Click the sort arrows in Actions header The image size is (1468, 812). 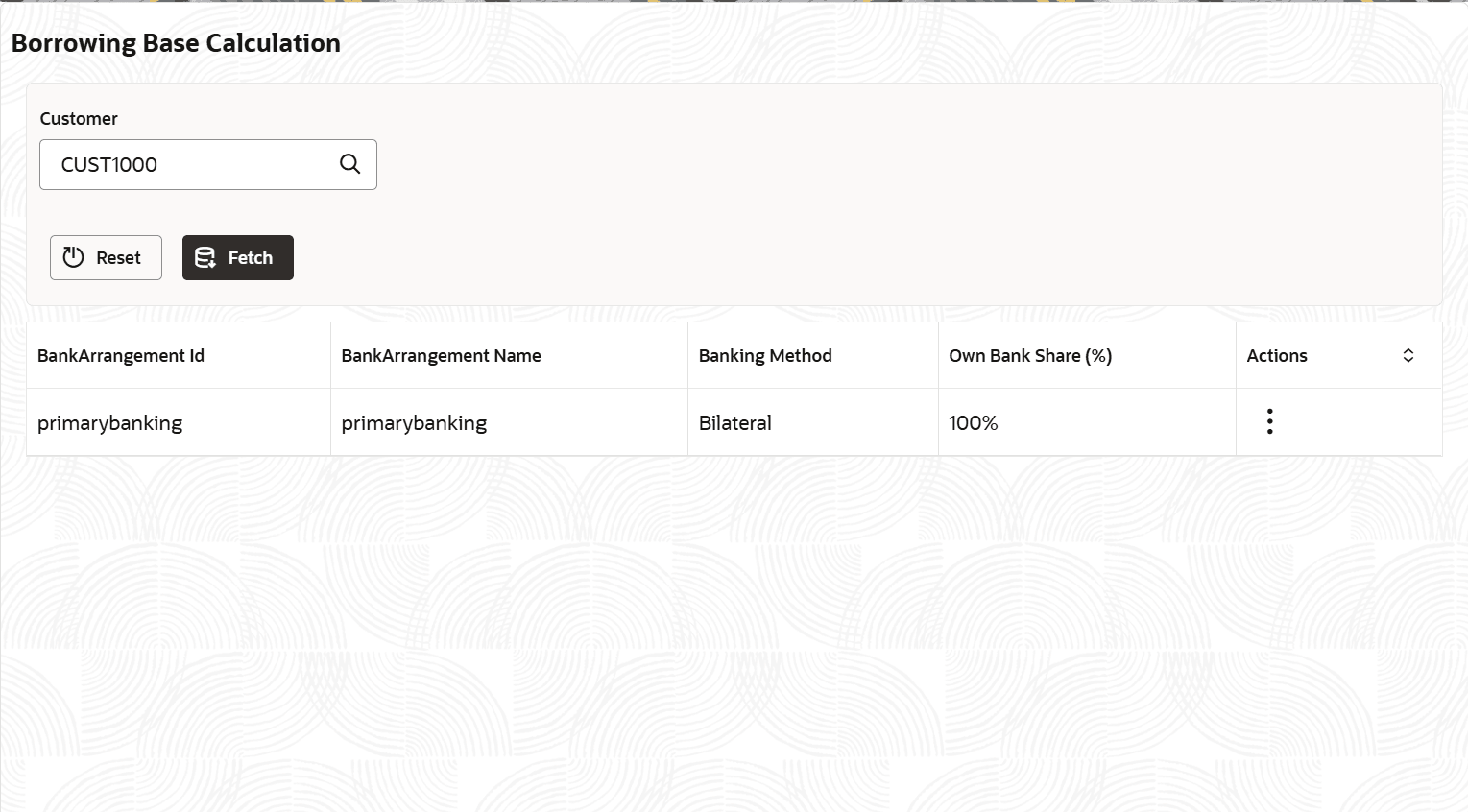(x=1408, y=355)
